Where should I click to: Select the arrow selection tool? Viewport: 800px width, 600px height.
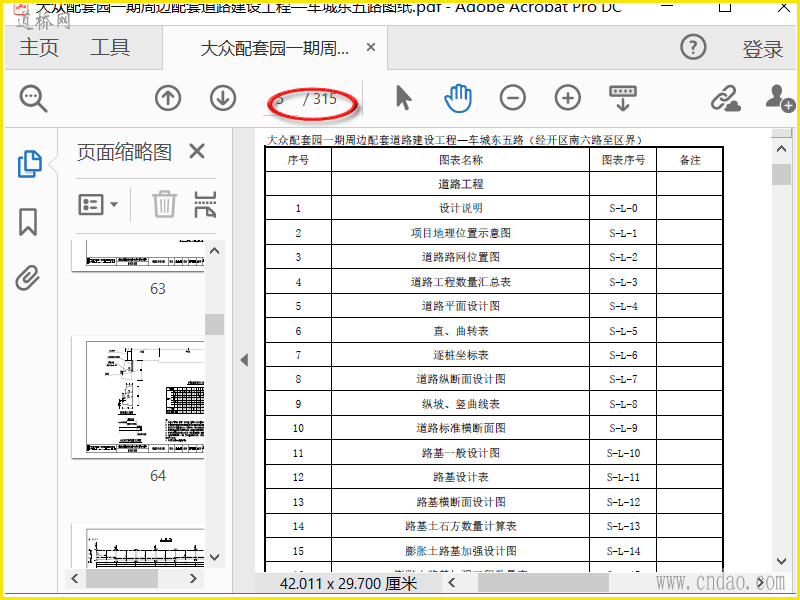403,98
